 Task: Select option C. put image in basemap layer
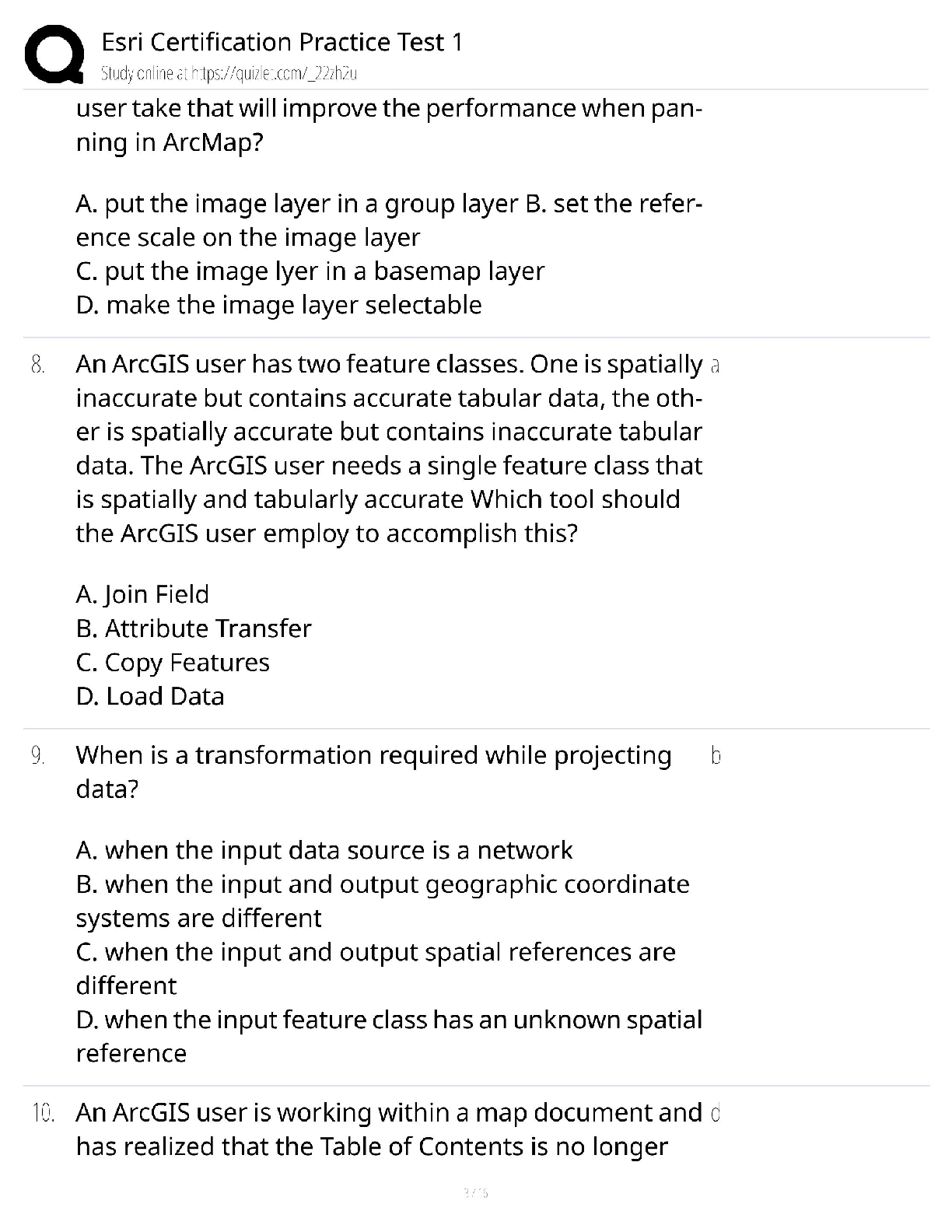point(310,271)
